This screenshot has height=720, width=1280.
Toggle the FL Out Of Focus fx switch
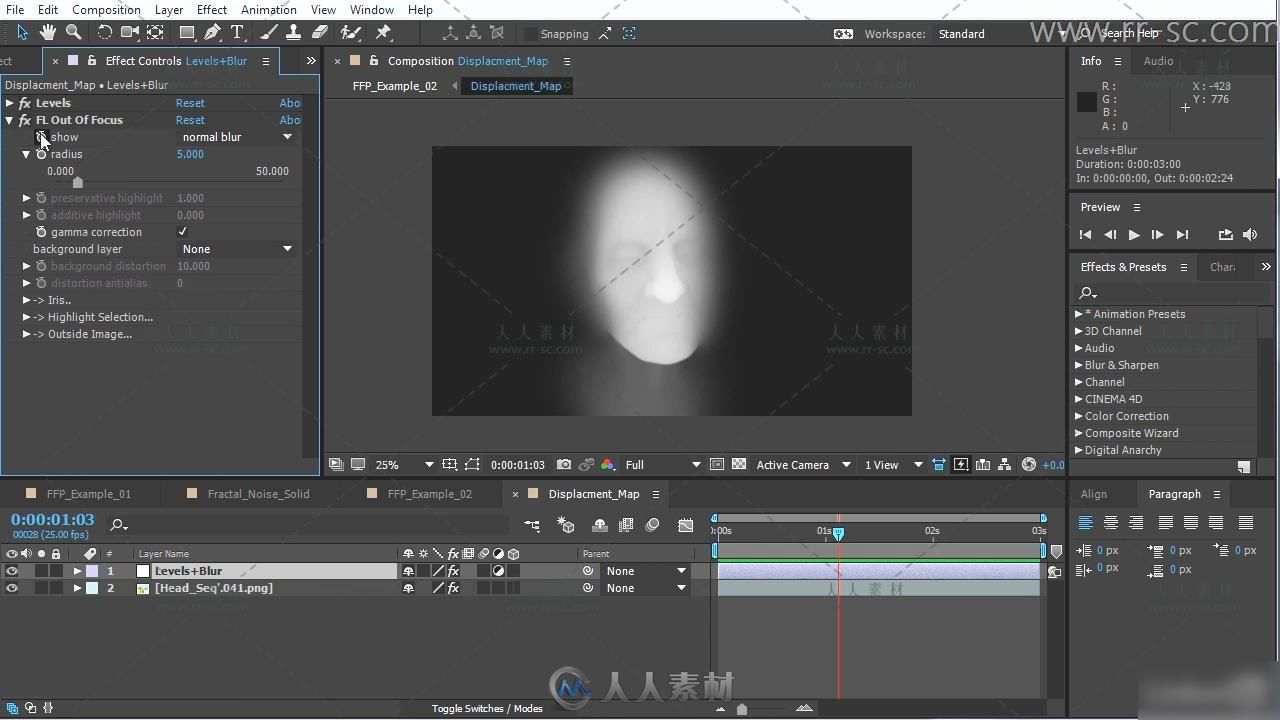coord(25,120)
